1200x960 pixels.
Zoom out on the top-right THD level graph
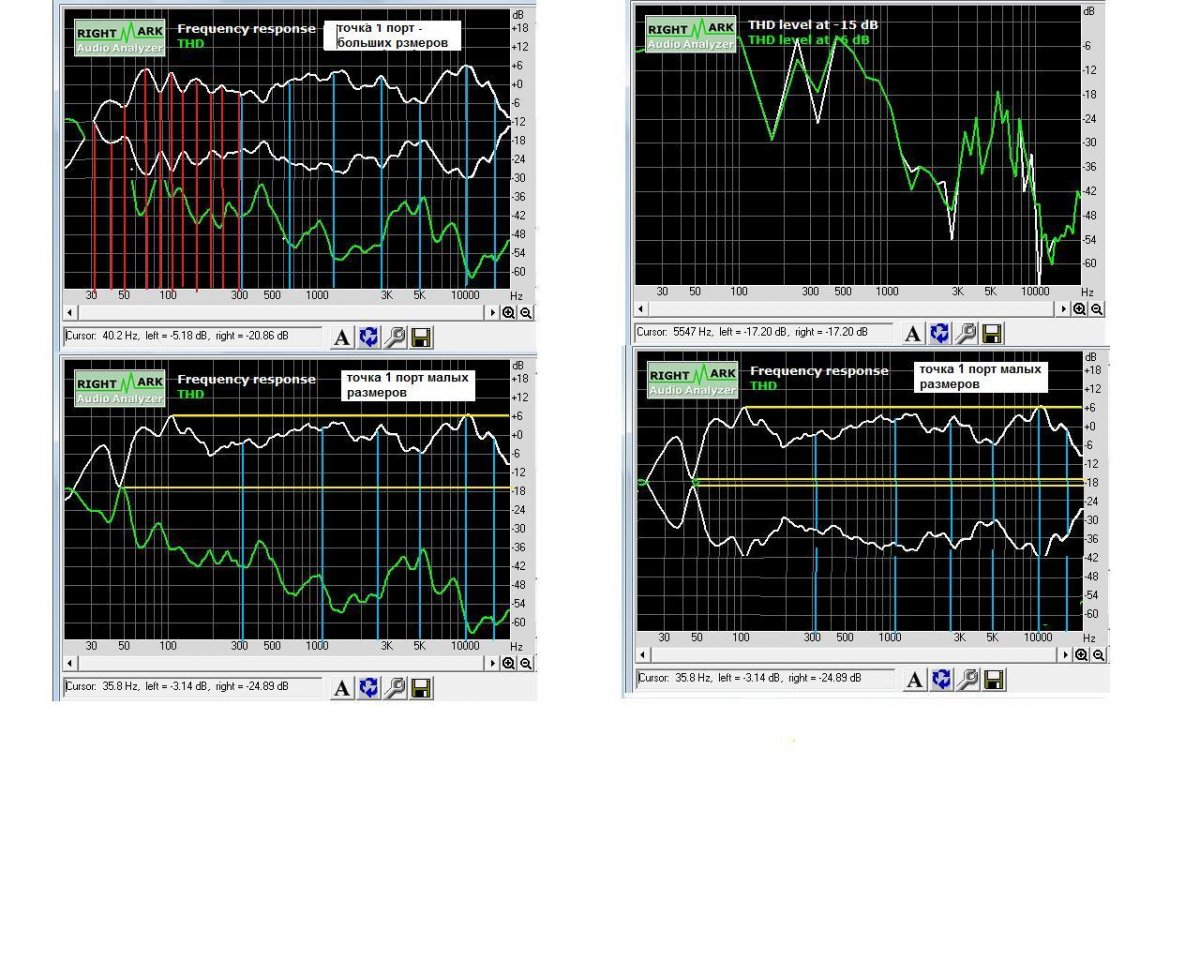pyautogui.click(x=1097, y=309)
